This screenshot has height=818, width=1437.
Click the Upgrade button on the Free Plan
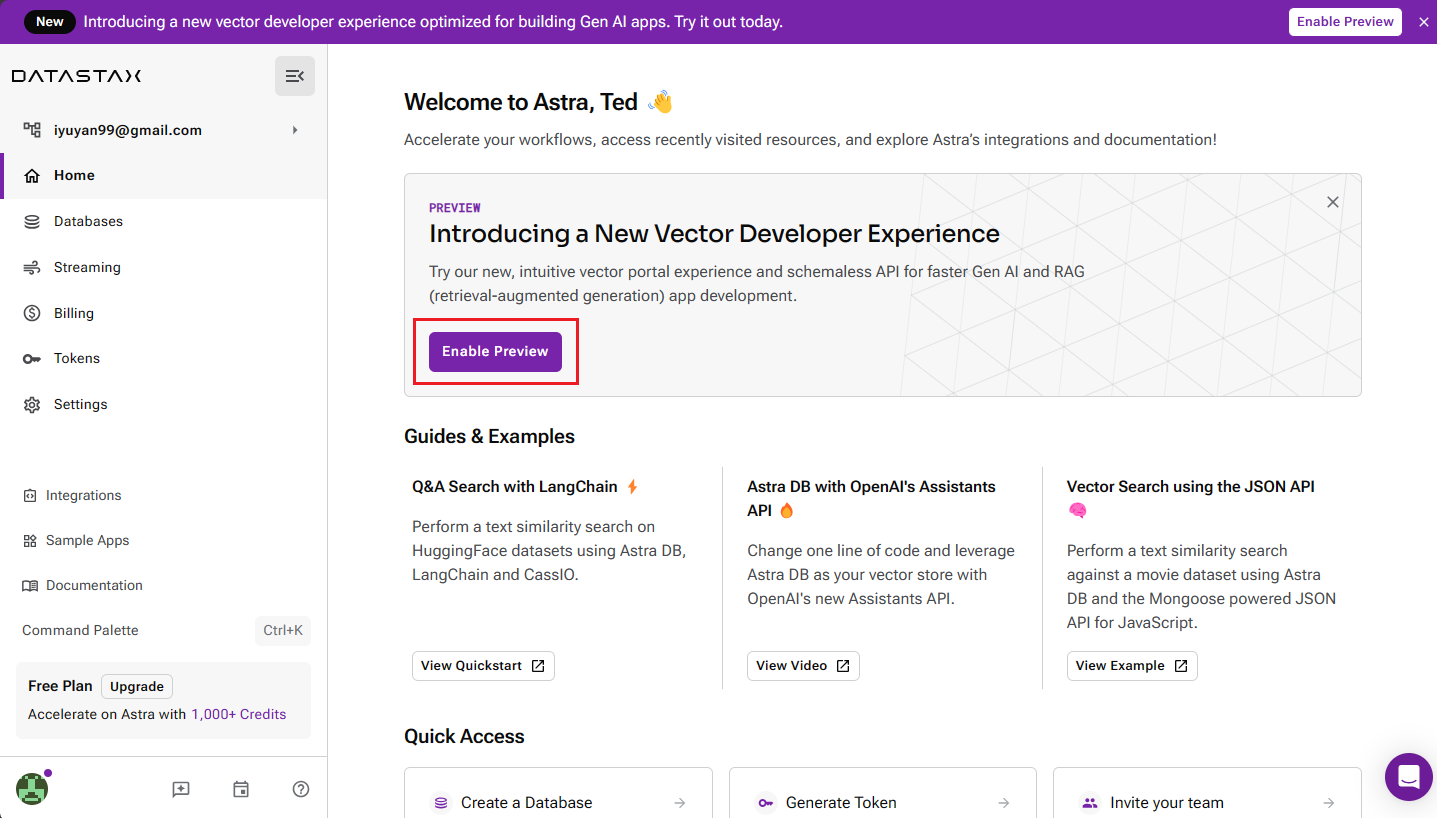coord(137,686)
